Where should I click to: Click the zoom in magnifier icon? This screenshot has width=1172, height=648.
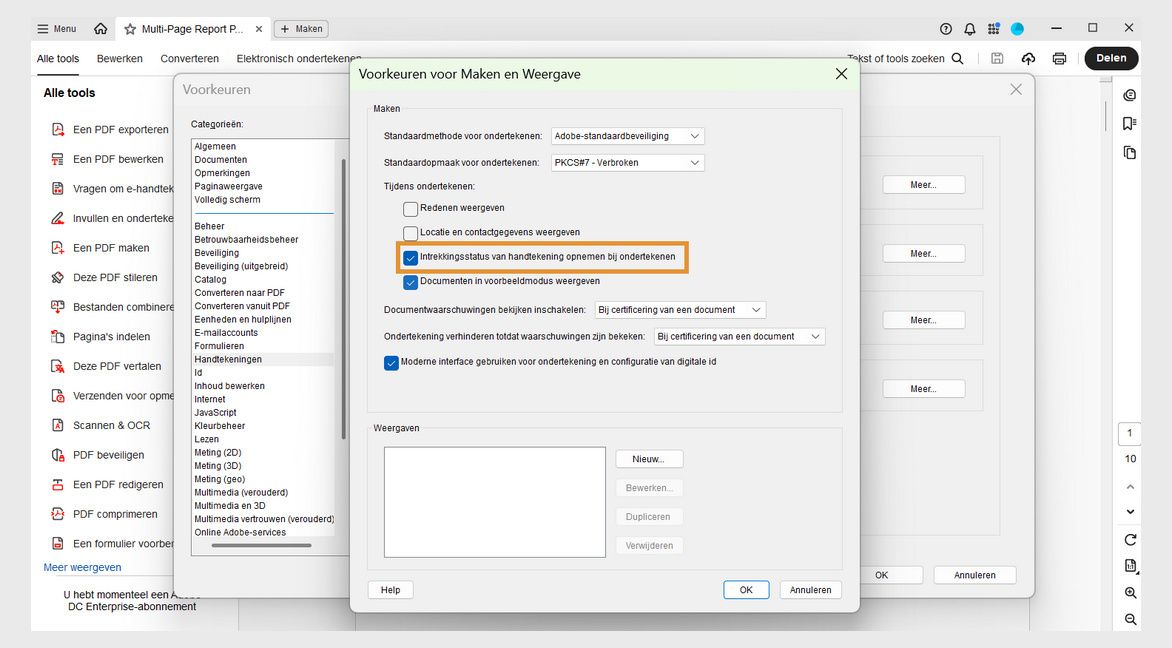pyautogui.click(x=1130, y=593)
